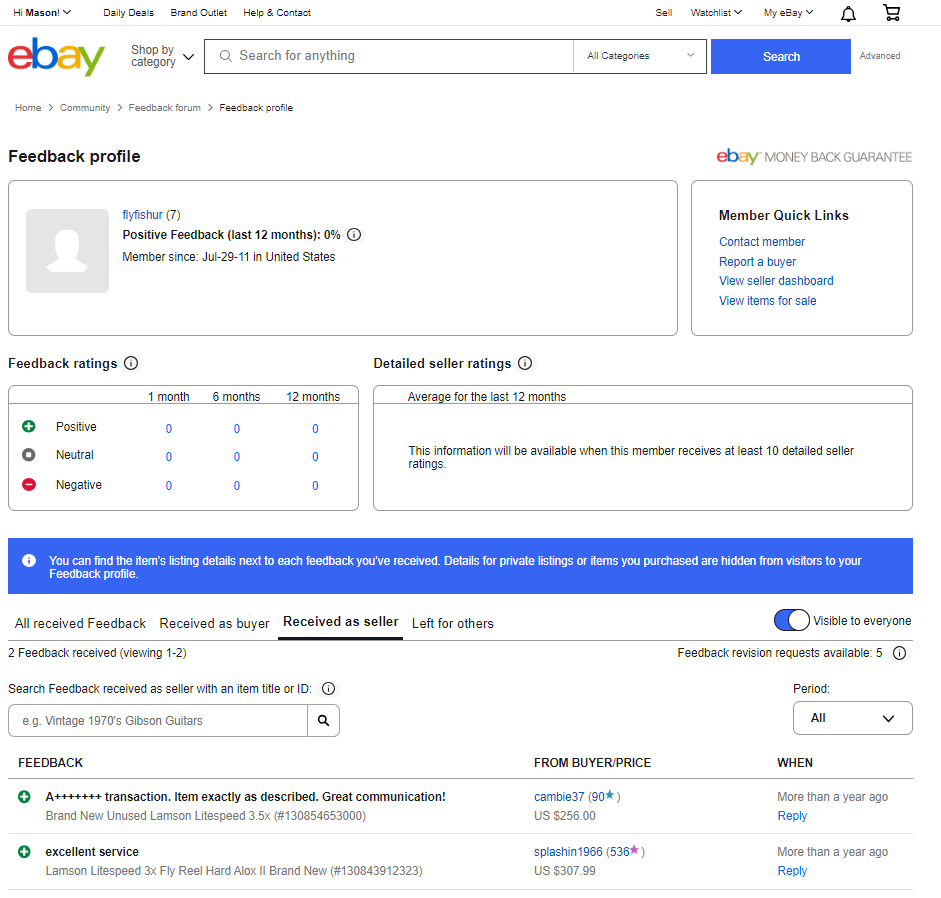This screenshot has width=941, height=898.
Task: Click info icon beside Feedback revision requests
Action: (899, 653)
